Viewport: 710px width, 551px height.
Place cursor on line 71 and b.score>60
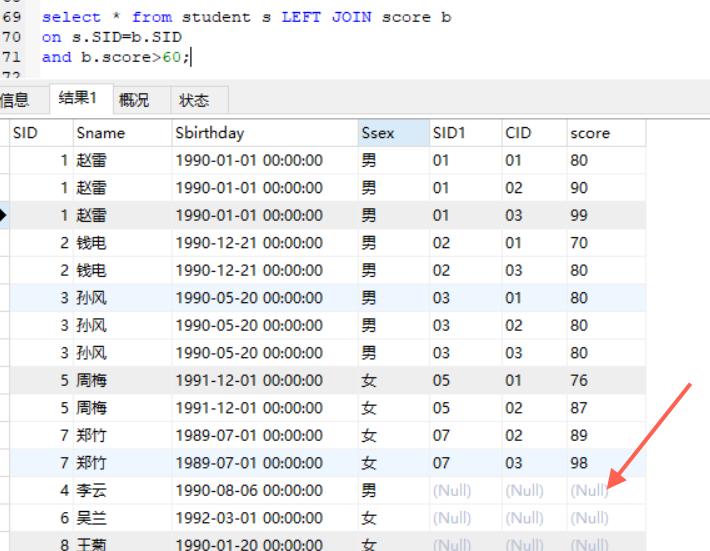point(116,57)
